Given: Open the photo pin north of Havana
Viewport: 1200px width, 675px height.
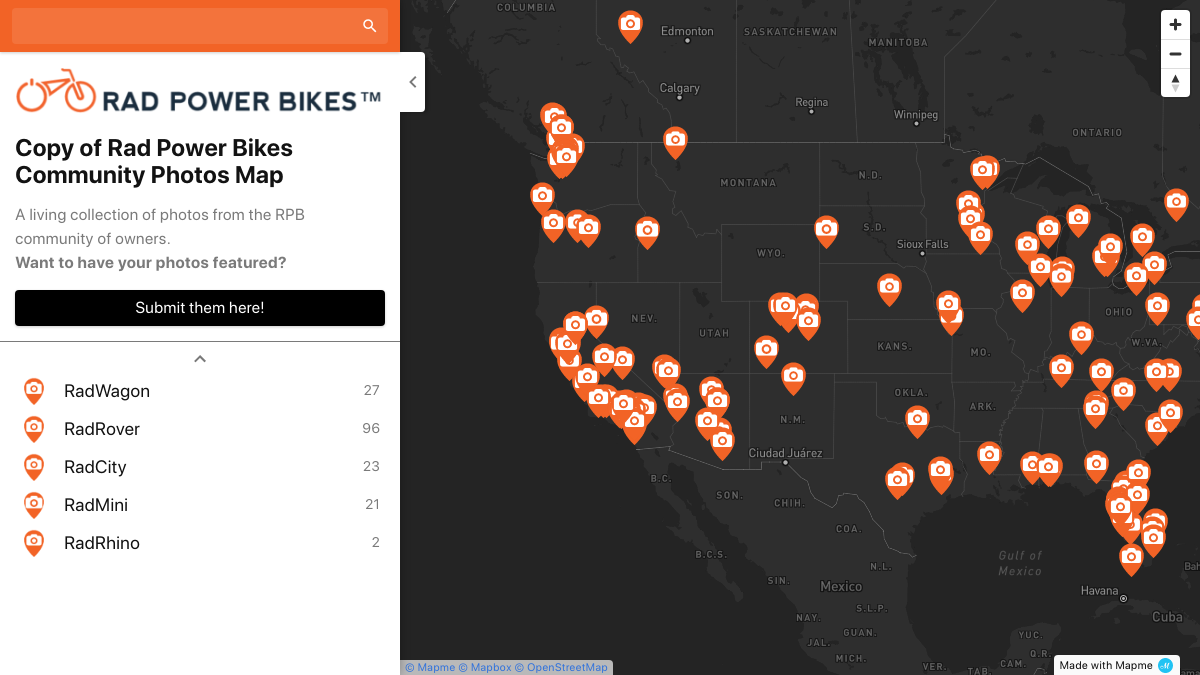Looking at the screenshot, I should coord(1131,558).
